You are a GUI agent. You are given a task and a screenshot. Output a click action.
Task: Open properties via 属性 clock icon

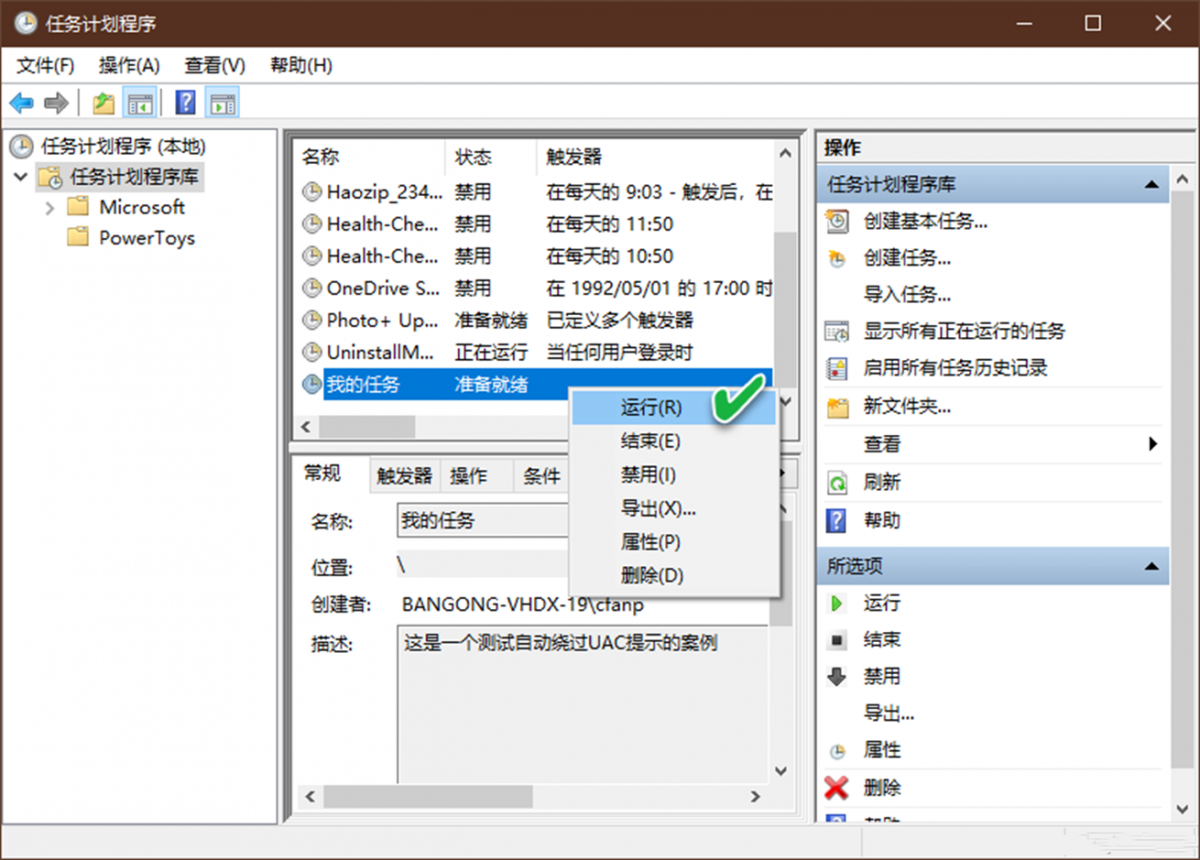tap(837, 750)
